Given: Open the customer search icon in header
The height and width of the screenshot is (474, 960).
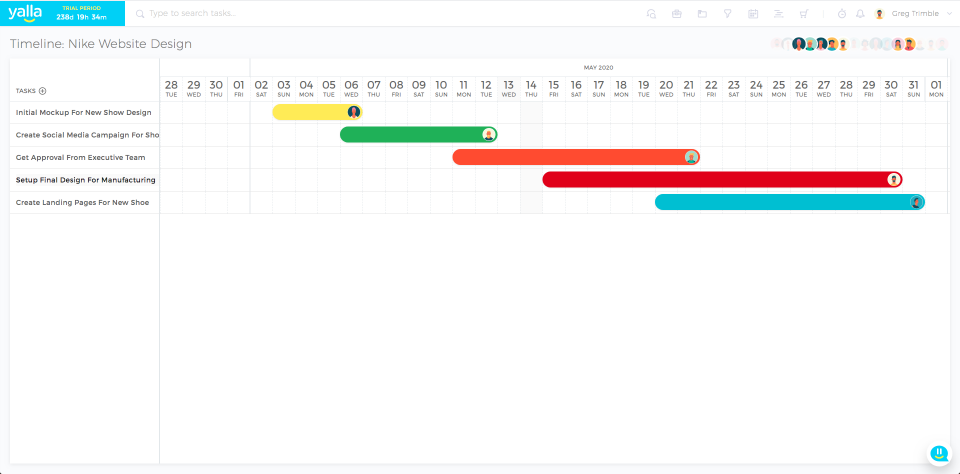Looking at the screenshot, I should pos(651,13).
